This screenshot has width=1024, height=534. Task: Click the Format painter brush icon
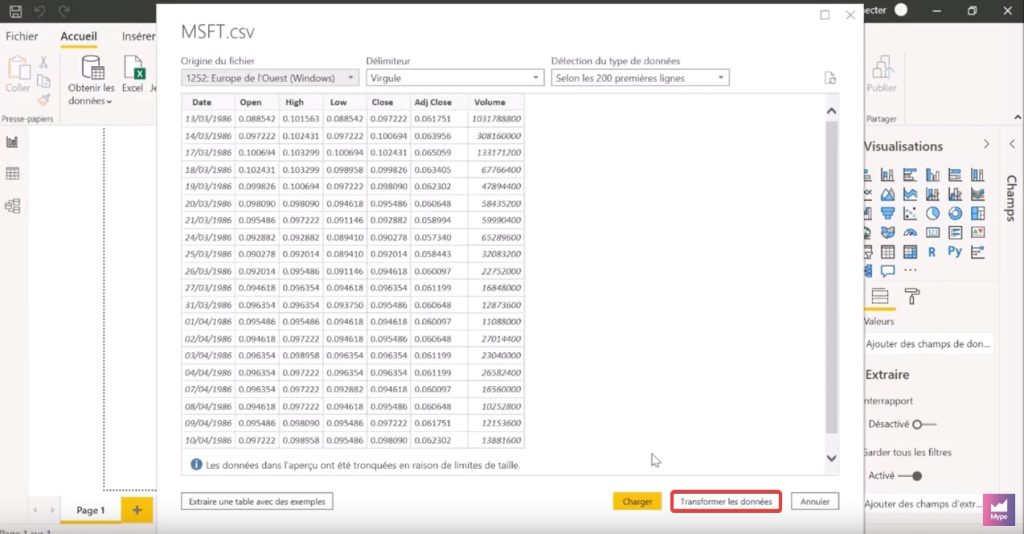[43, 100]
